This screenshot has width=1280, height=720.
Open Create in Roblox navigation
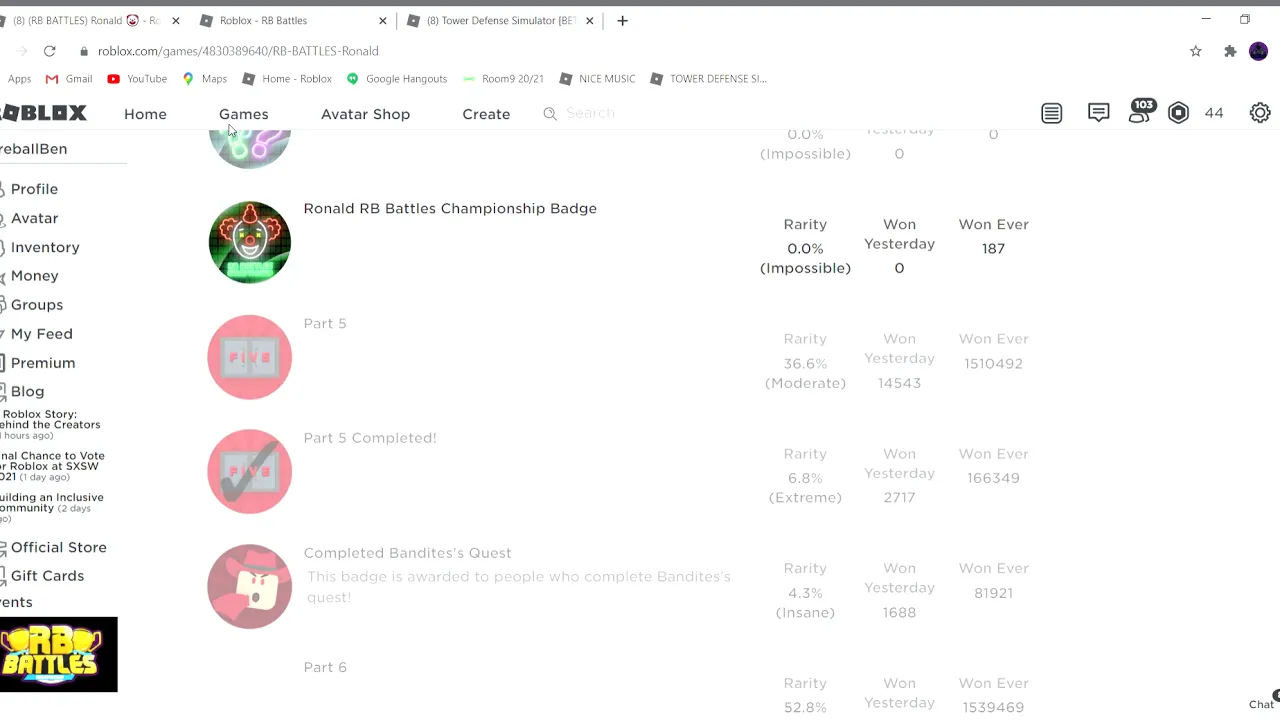(x=486, y=114)
